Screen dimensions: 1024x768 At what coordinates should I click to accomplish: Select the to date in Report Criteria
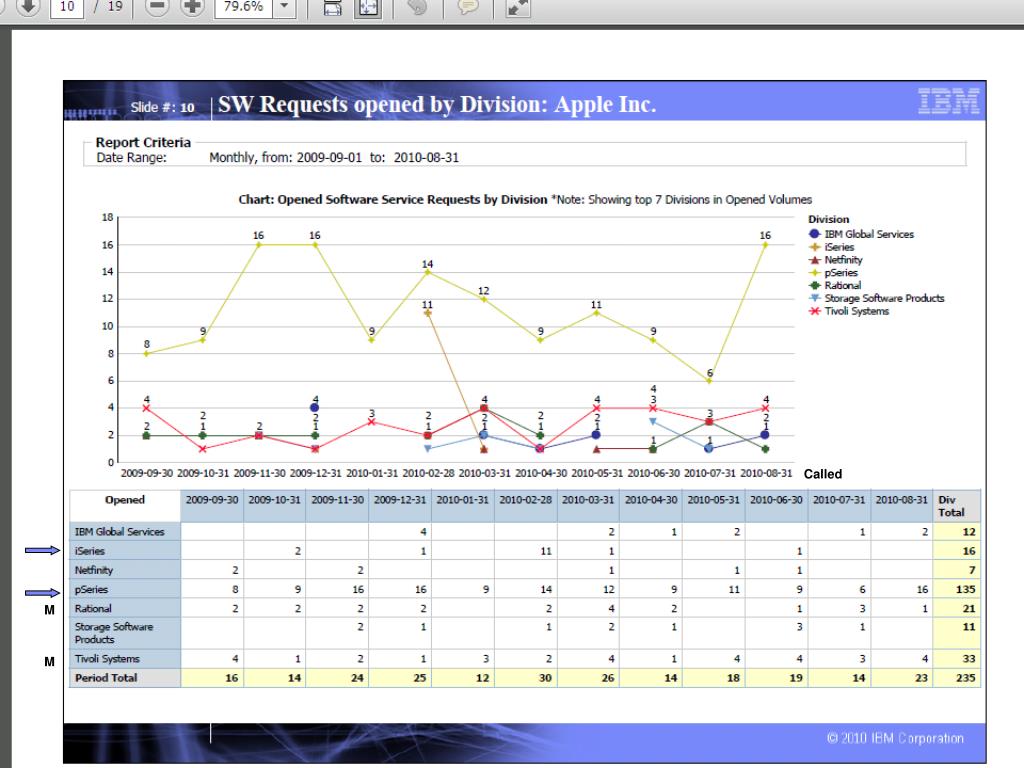426,157
